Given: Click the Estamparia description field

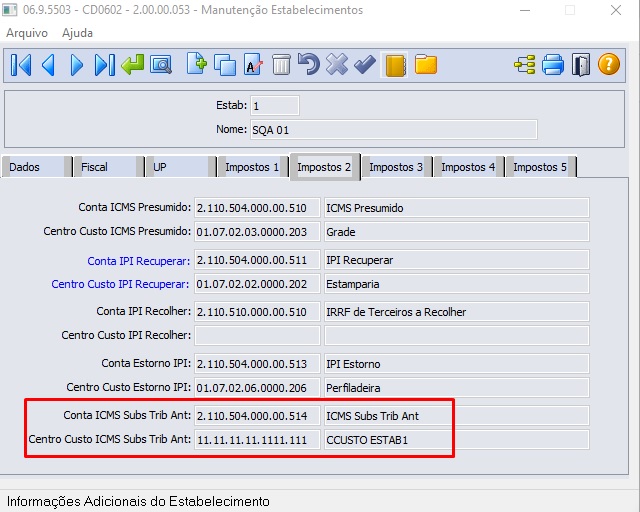Looking at the screenshot, I should [457, 284].
